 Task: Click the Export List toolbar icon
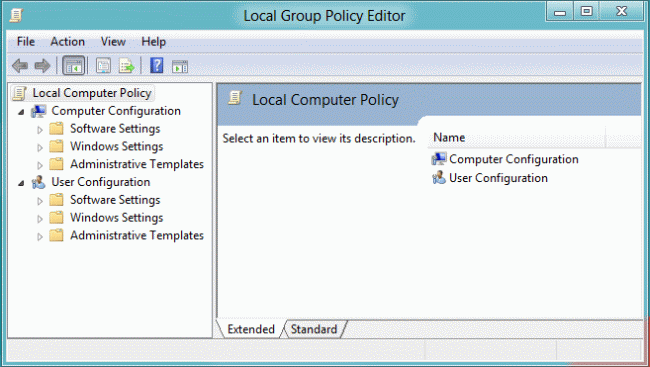(x=126, y=66)
